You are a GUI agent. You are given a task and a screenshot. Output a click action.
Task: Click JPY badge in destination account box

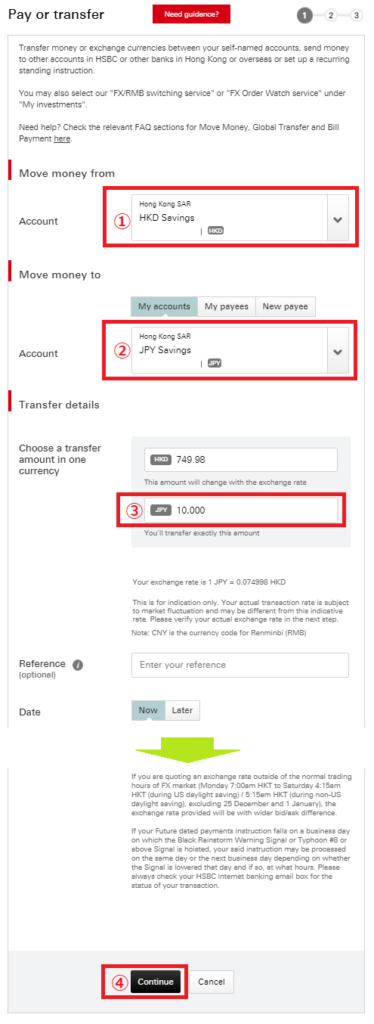[214, 362]
